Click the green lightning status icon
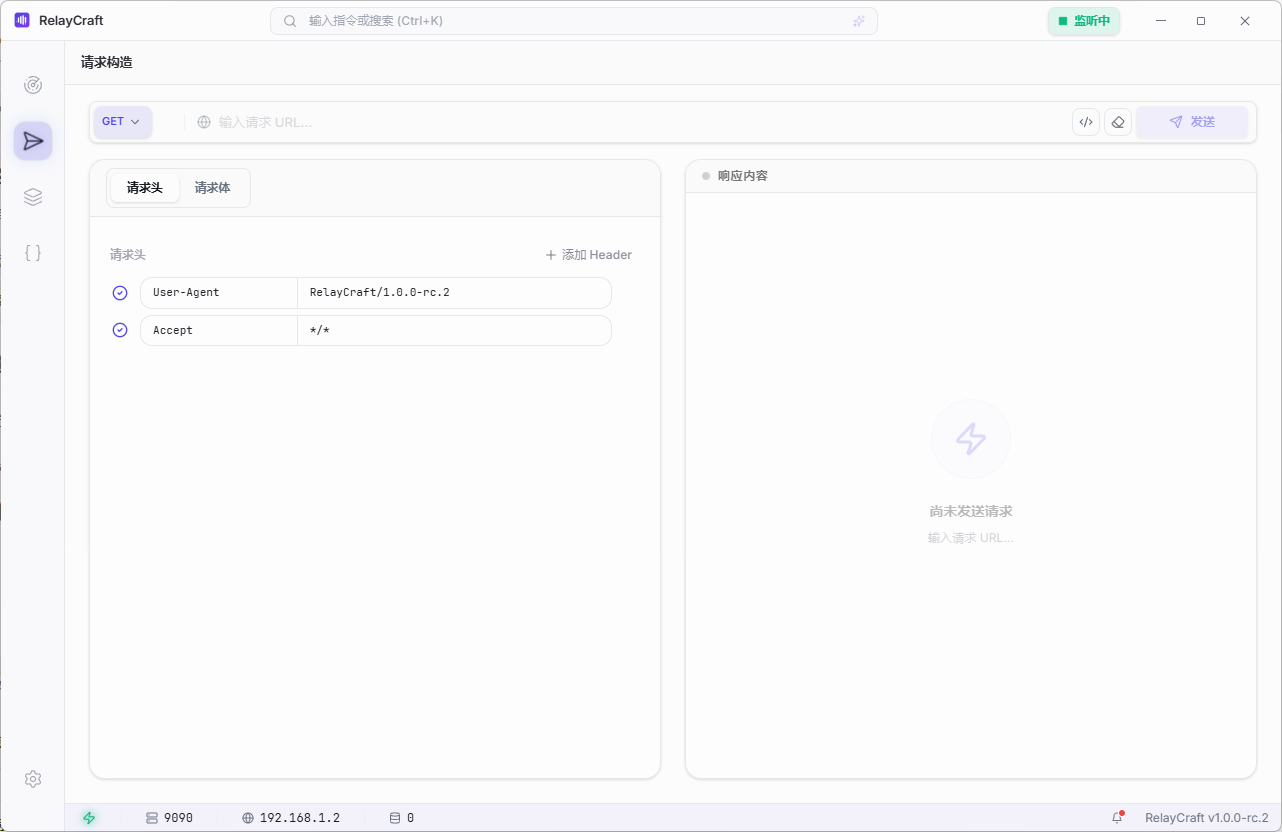Image resolution: width=1282 pixels, height=832 pixels. [x=89, y=817]
